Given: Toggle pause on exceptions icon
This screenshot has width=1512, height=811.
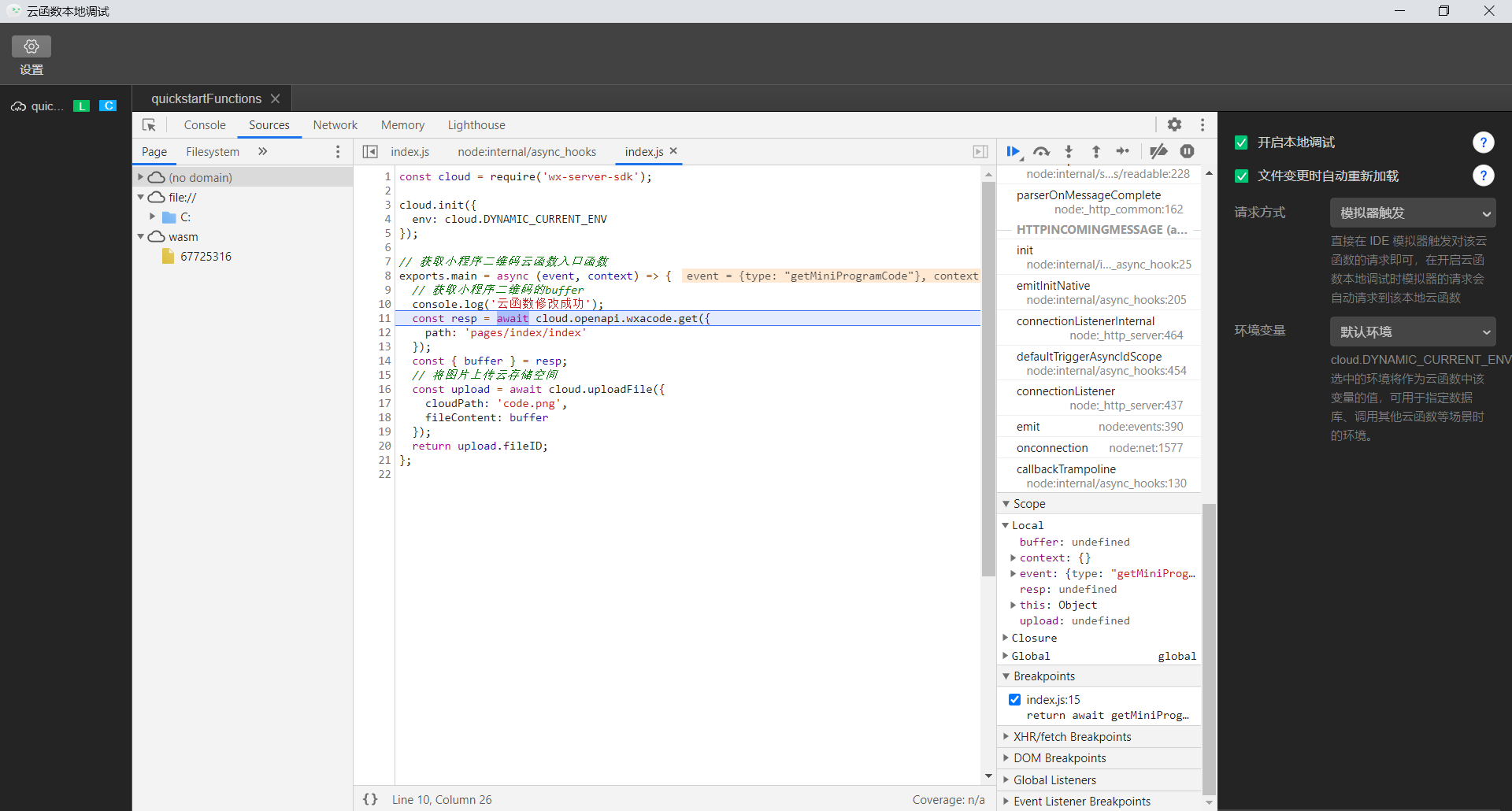Looking at the screenshot, I should pyautogui.click(x=1187, y=151).
